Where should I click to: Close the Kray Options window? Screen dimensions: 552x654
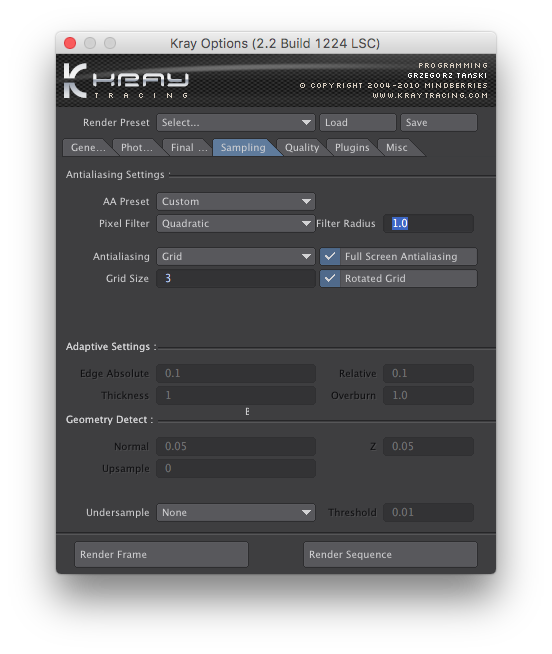tap(70, 43)
